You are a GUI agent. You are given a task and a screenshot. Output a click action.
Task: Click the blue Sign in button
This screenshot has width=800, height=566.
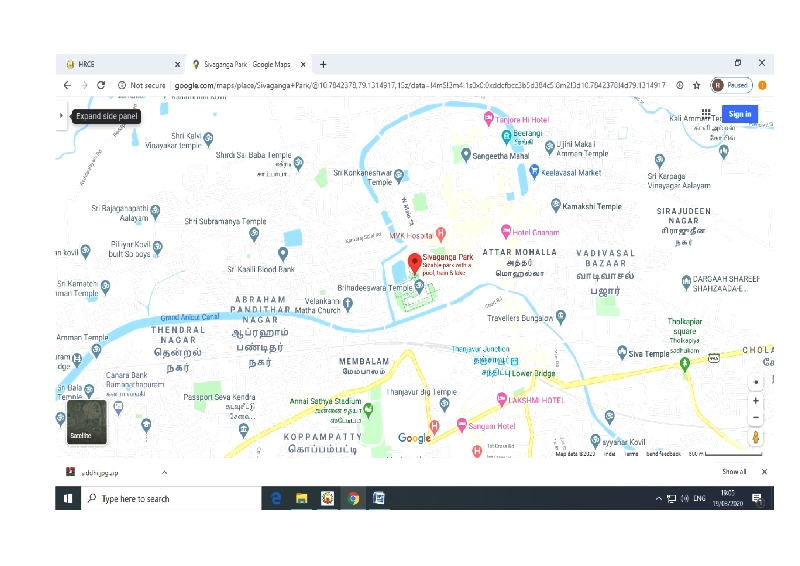[739, 114]
